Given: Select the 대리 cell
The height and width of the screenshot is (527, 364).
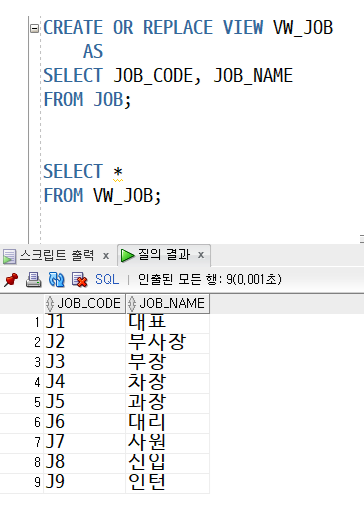Looking at the screenshot, I should click(x=168, y=422).
